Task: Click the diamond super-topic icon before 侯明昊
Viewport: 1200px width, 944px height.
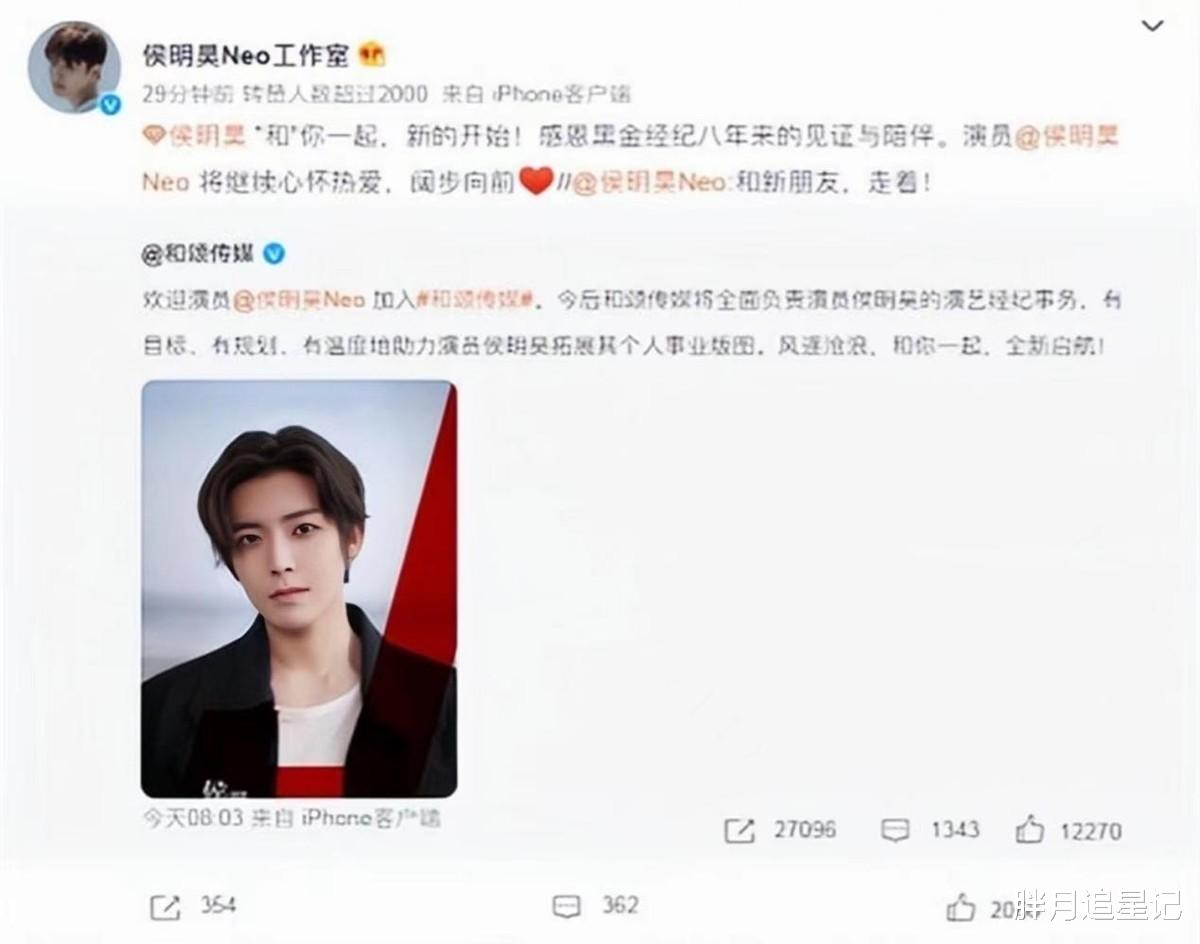Action: [152, 136]
